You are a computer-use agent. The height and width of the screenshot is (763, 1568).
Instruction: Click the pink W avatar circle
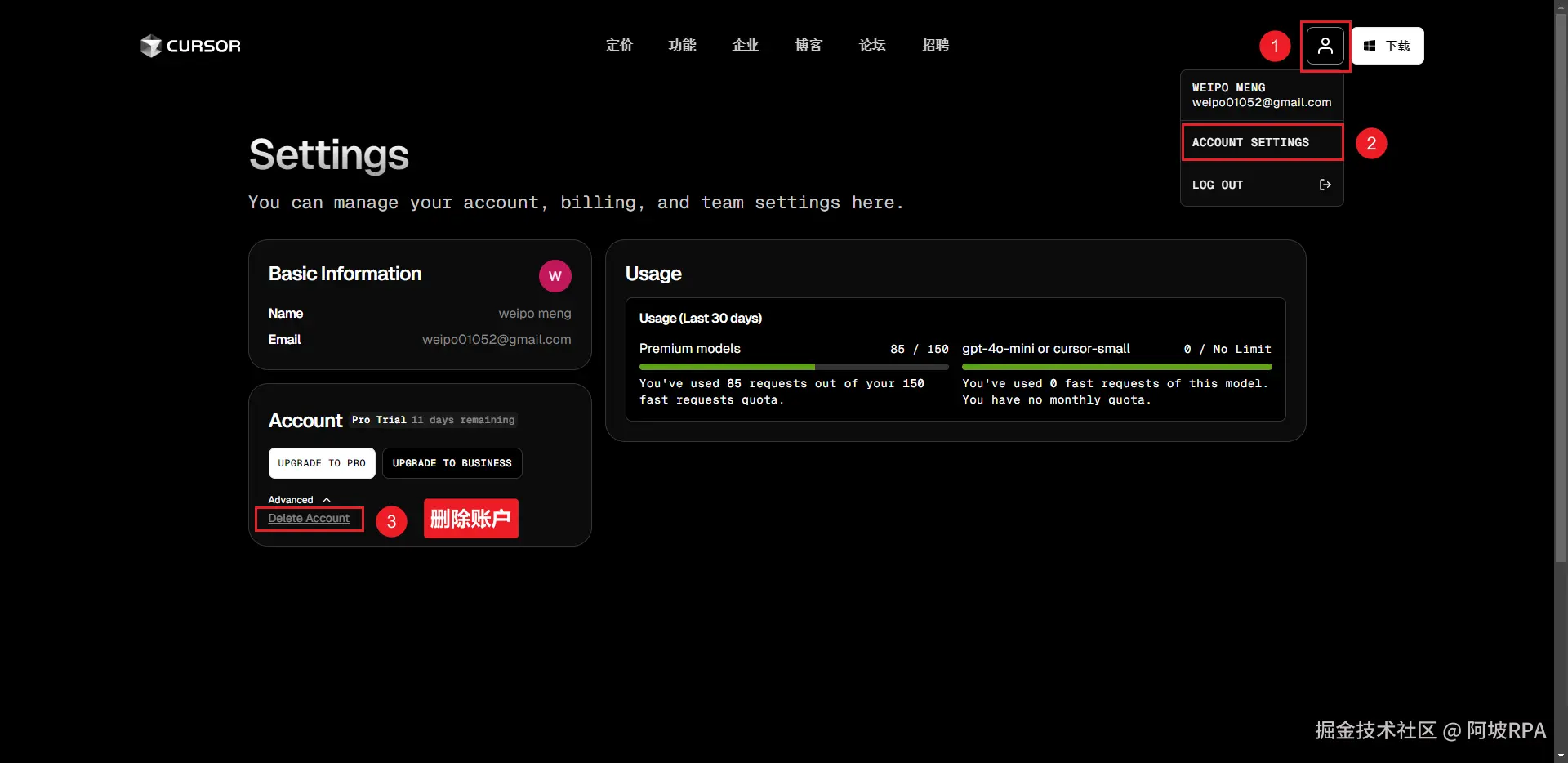coord(555,276)
